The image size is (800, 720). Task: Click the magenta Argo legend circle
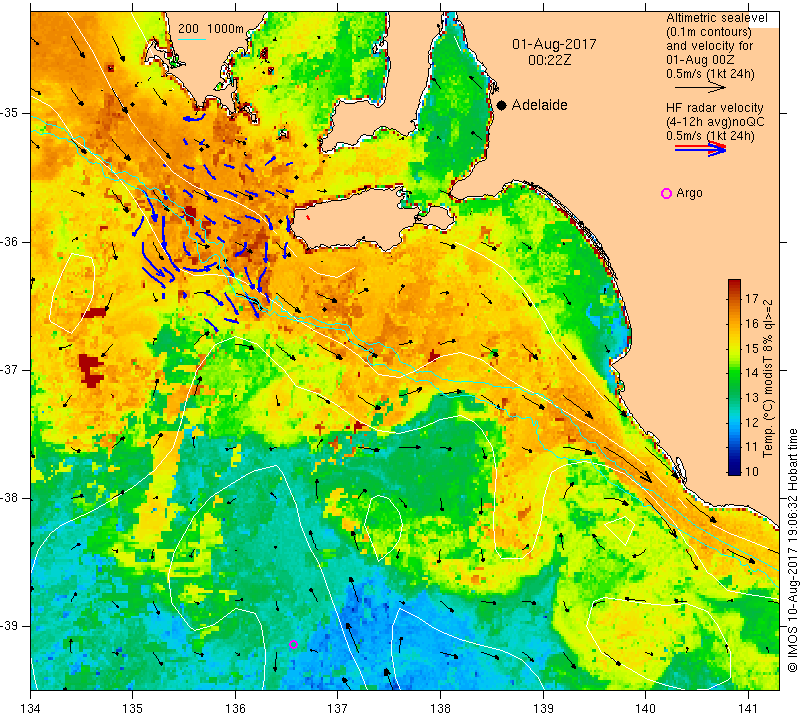click(x=666, y=193)
